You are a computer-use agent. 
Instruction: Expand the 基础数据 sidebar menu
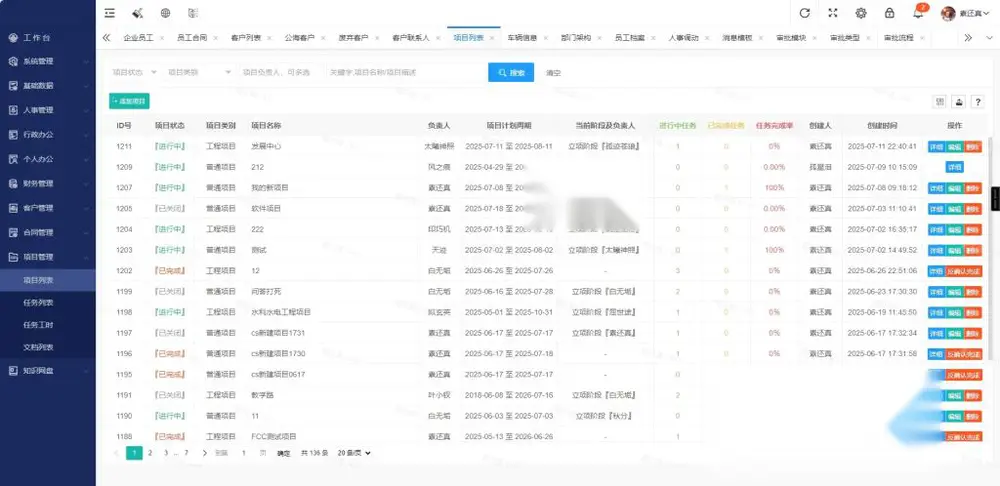[48, 86]
